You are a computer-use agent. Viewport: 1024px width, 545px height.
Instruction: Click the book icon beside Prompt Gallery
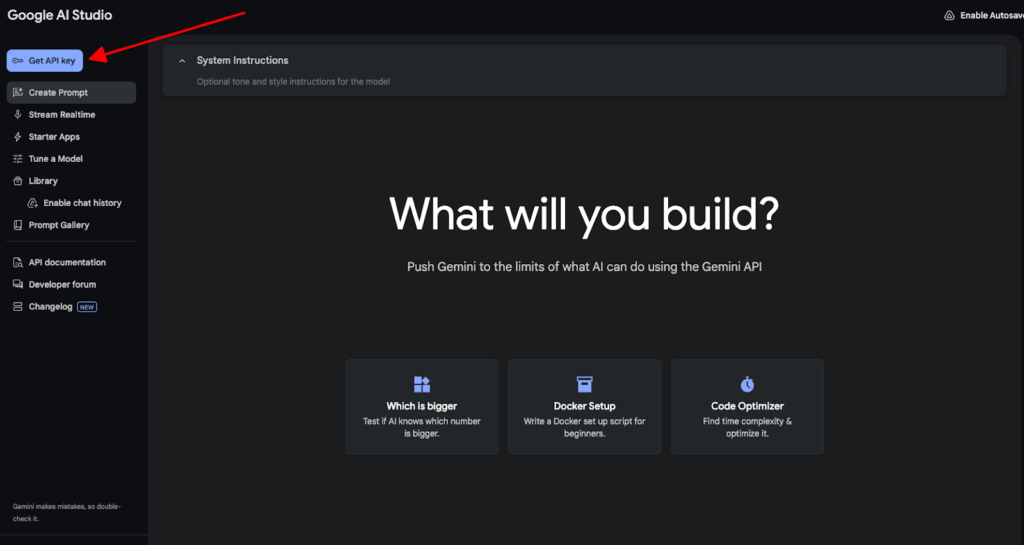point(18,225)
